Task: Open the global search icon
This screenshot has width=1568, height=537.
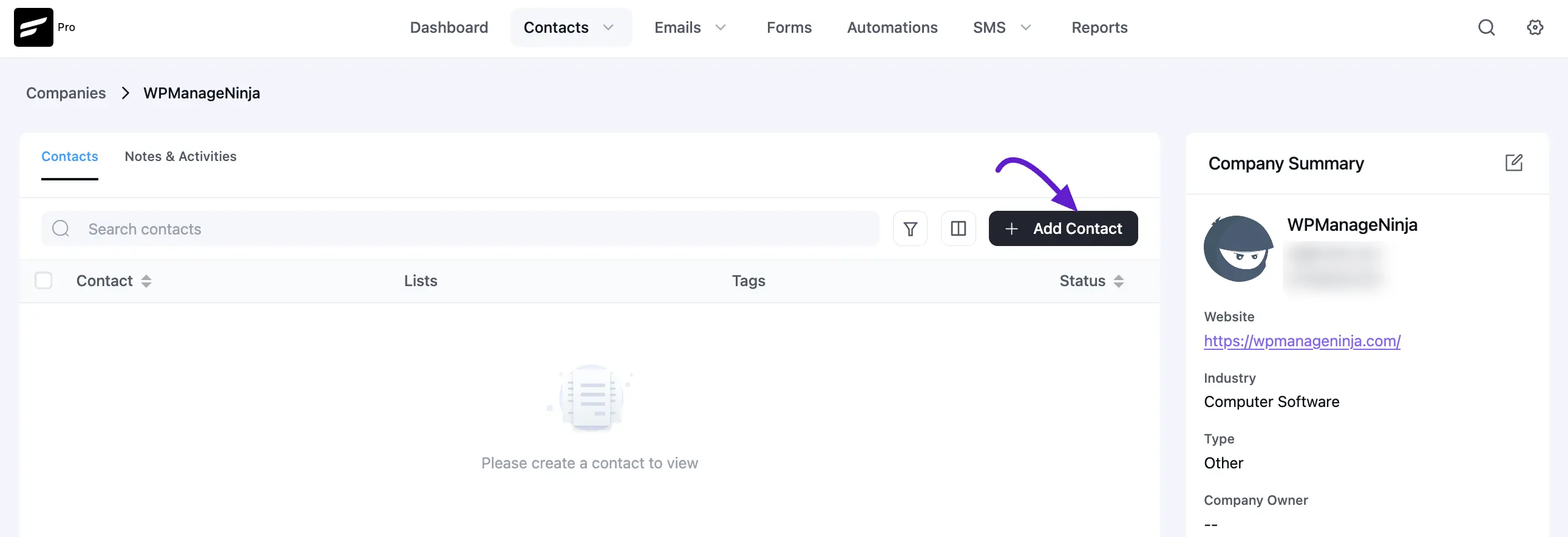Action: click(x=1487, y=27)
